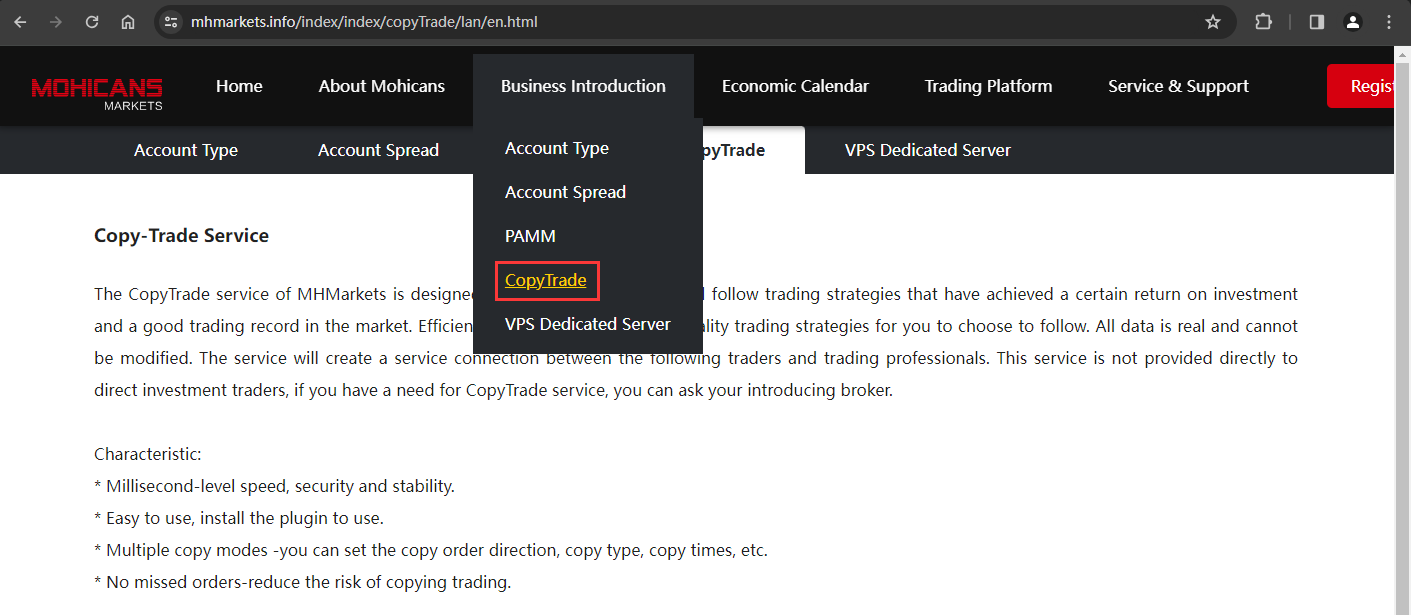
Task: Open the browser home icon
Action: 128,22
